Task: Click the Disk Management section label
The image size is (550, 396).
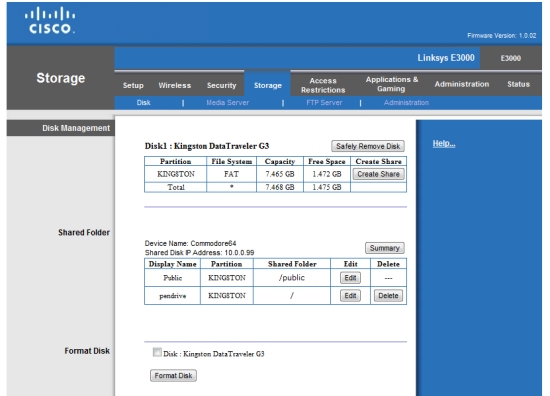Action: [x=76, y=128]
